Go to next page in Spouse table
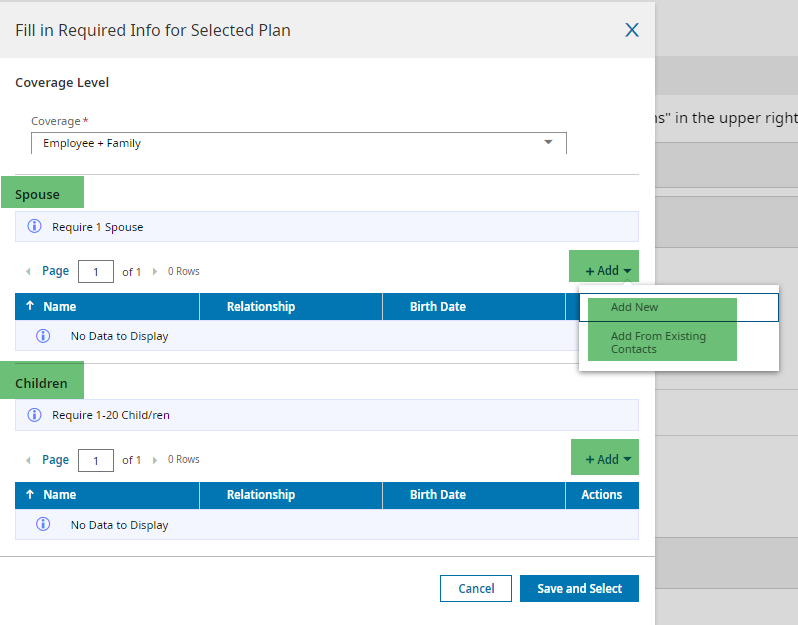 tap(154, 271)
